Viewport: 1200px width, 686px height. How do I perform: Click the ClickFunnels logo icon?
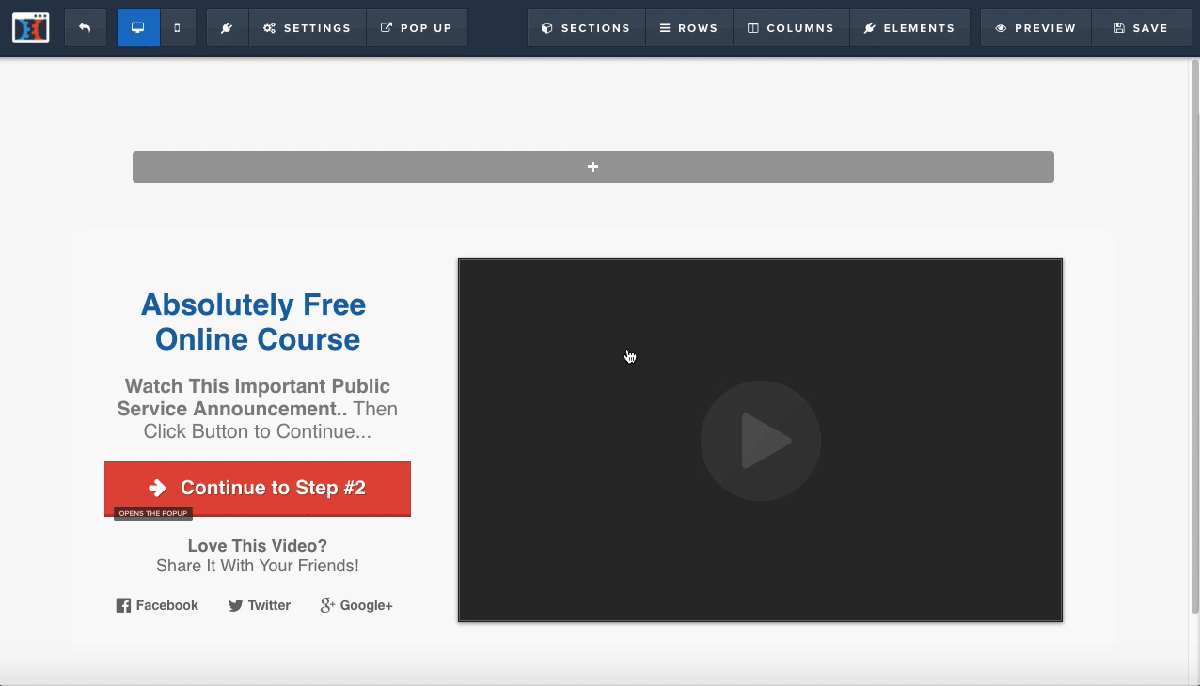click(x=30, y=27)
